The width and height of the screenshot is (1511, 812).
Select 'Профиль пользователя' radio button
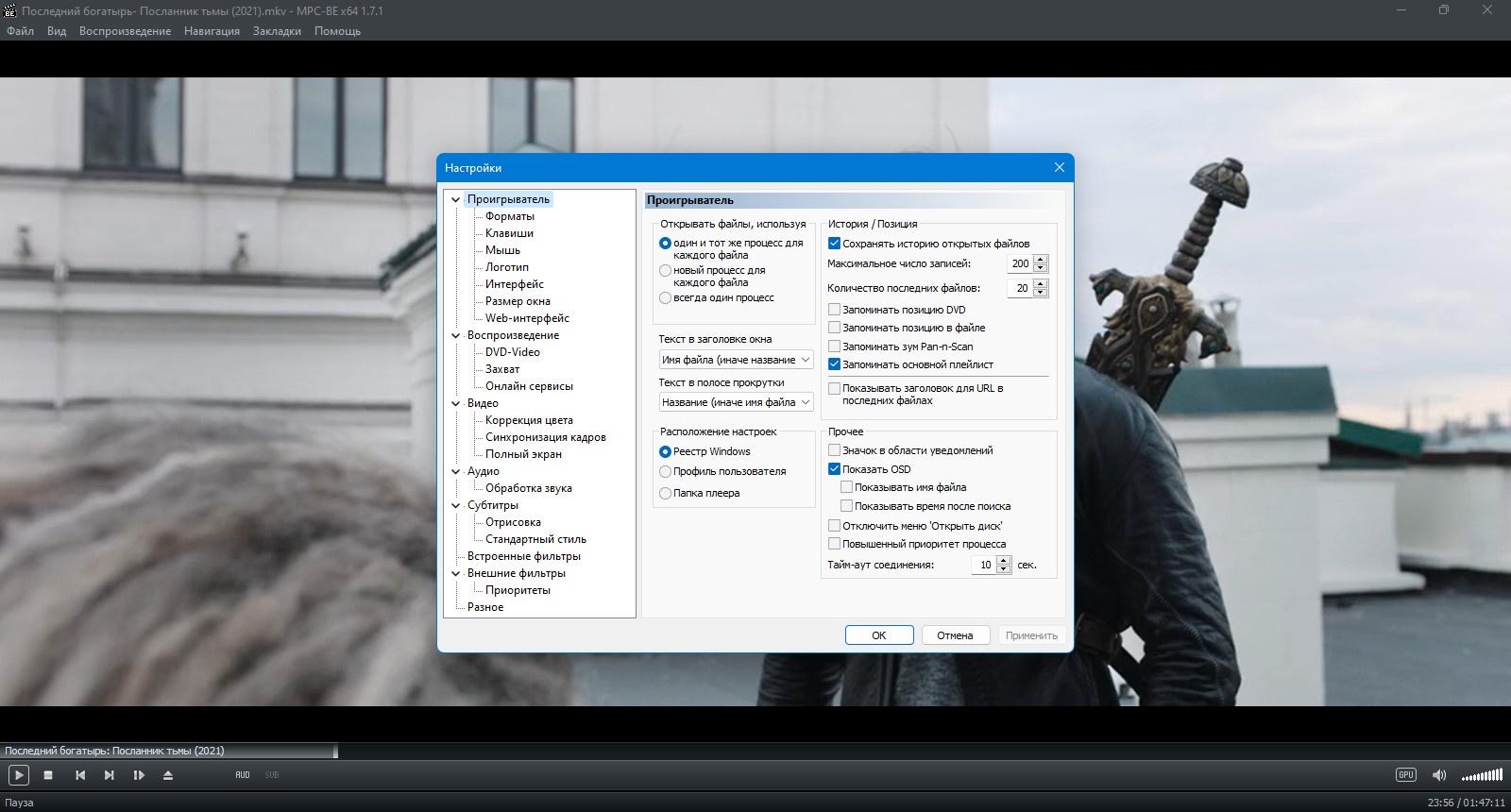[665, 471]
